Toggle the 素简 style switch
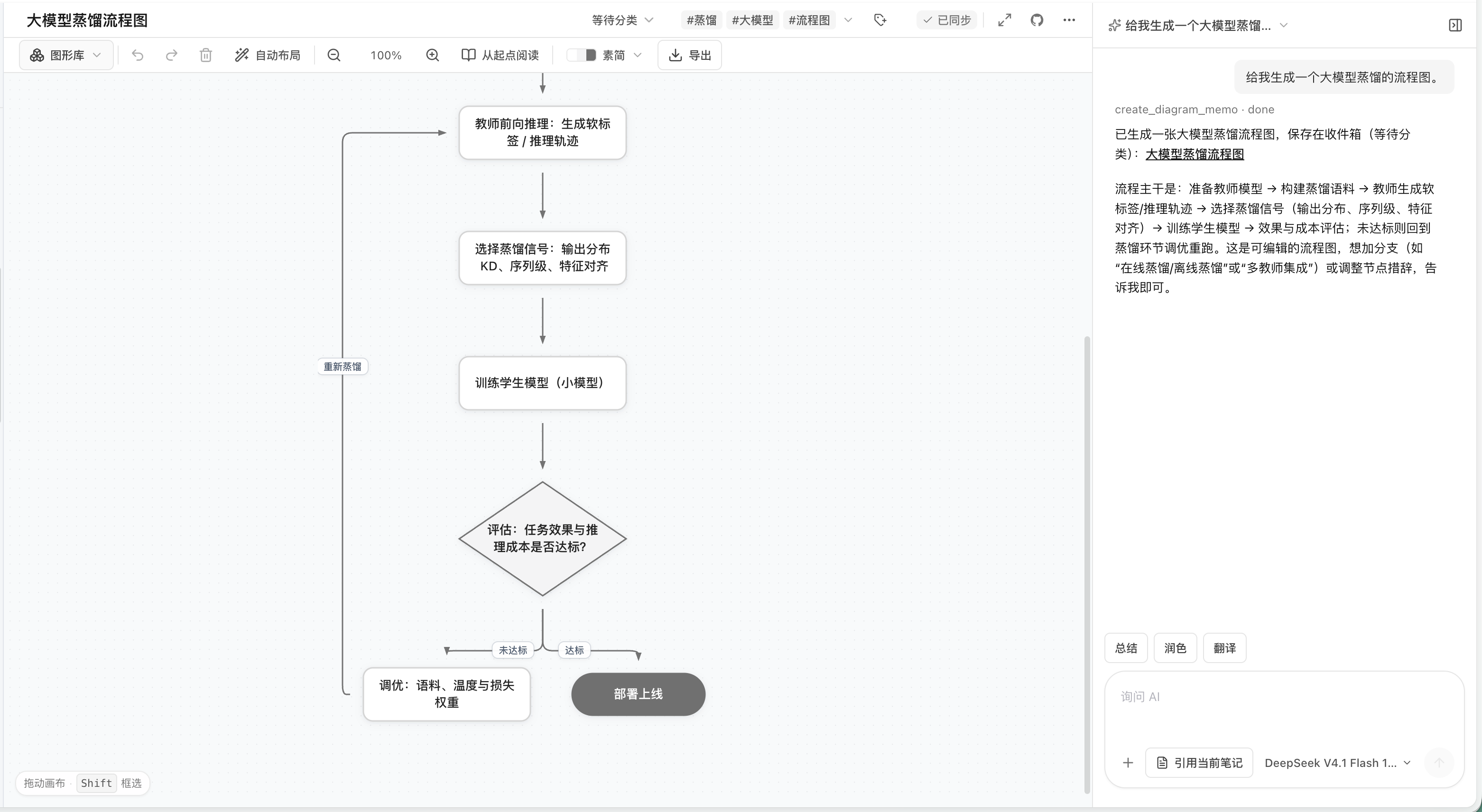The image size is (1482, 812). coord(581,55)
